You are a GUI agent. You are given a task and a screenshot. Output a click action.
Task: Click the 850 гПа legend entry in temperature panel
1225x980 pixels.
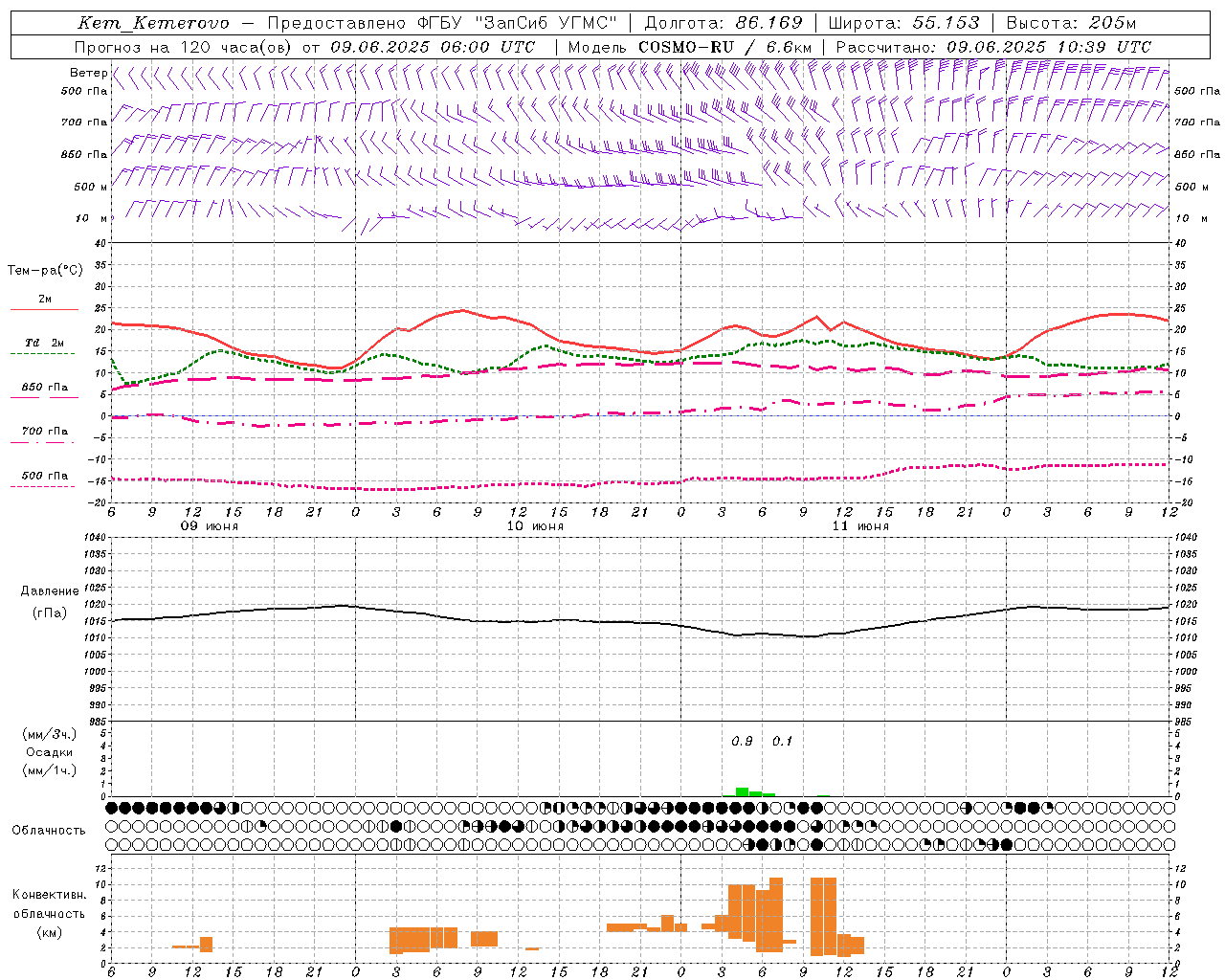pyautogui.click(x=44, y=388)
